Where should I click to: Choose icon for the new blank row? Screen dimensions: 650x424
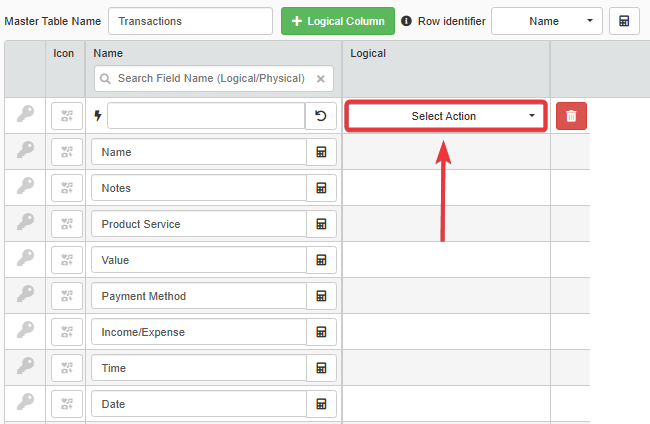click(67, 116)
